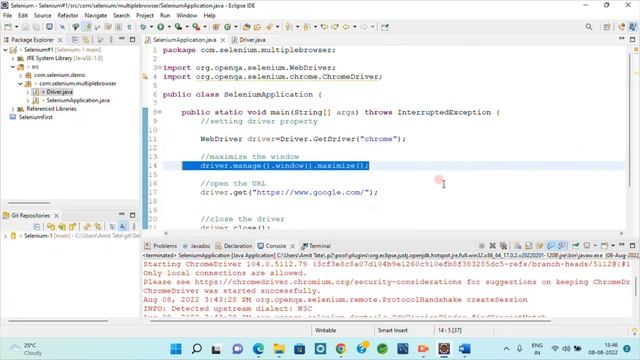The height and width of the screenshot is (360, 640).
Task: Click Remove All Terminated Launches in Console
Action: point(504,246)
